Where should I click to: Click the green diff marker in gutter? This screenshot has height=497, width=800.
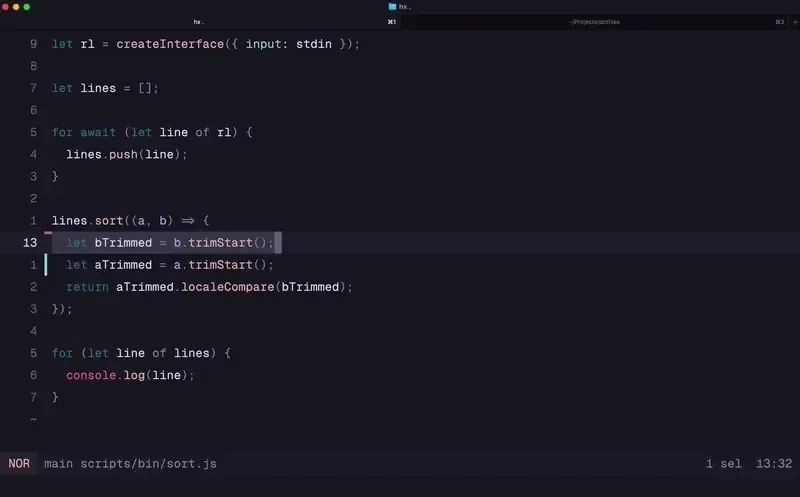coord(45,265)
